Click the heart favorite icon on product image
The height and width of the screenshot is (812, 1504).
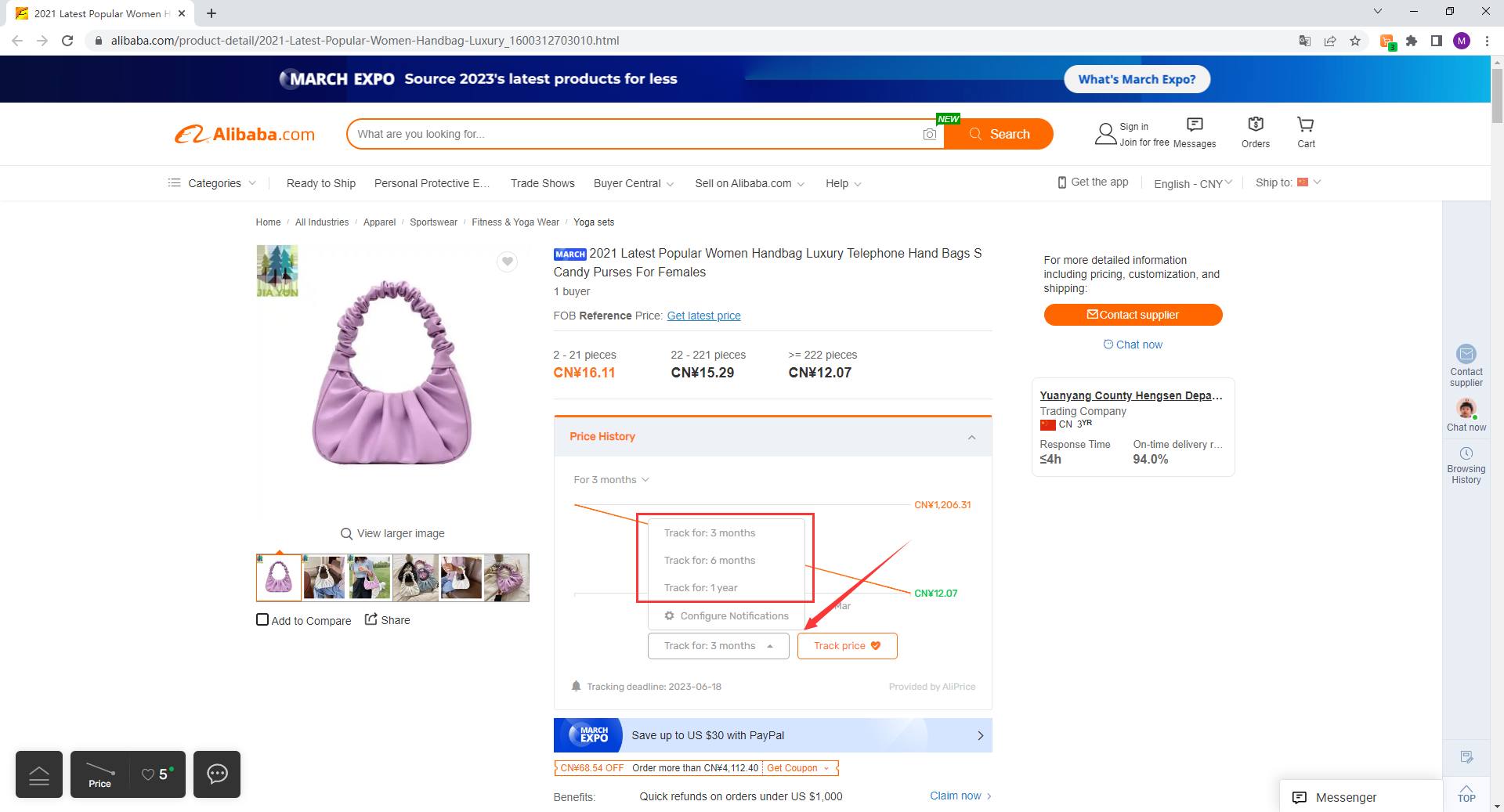[x=508, y=262]
